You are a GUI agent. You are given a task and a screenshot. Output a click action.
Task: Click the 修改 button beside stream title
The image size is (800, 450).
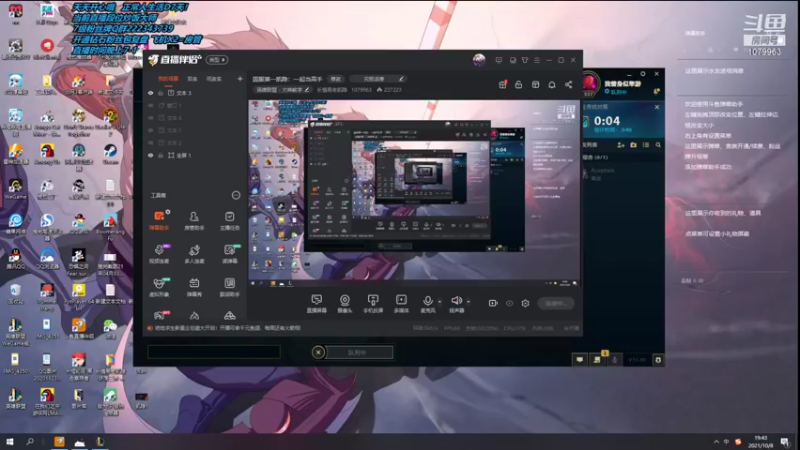click(x=336, y=79)
